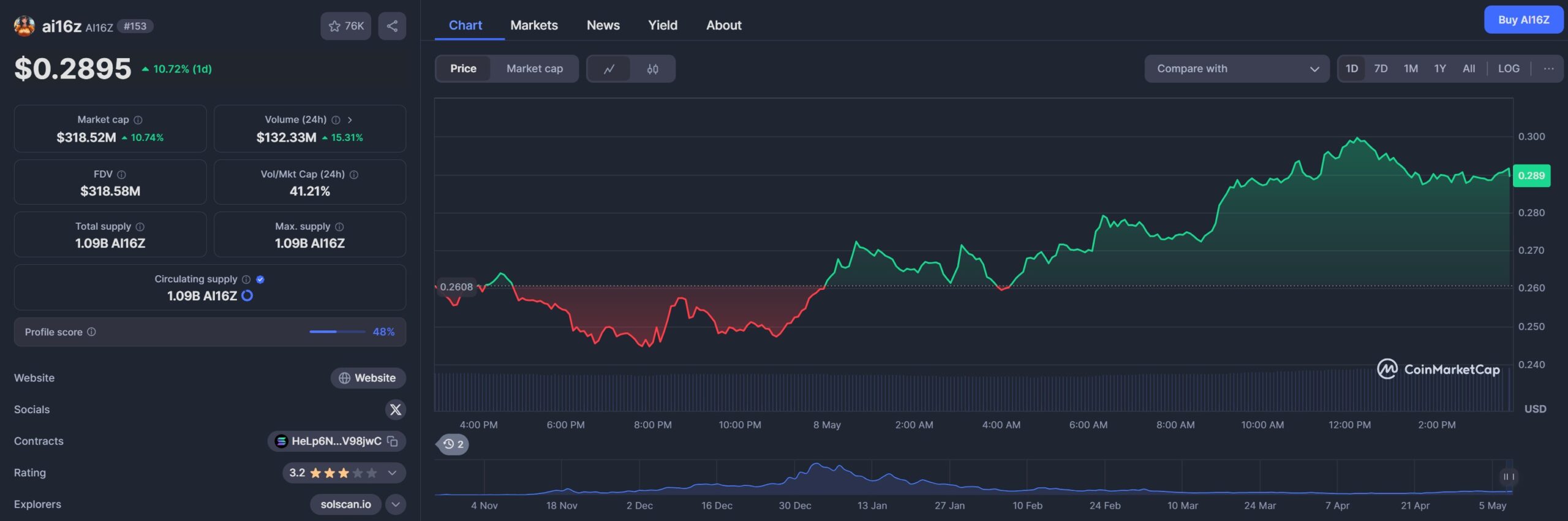Toggle LOG scale on chart
Viewport: 1568px width, 521px height.
(1509, 69)
